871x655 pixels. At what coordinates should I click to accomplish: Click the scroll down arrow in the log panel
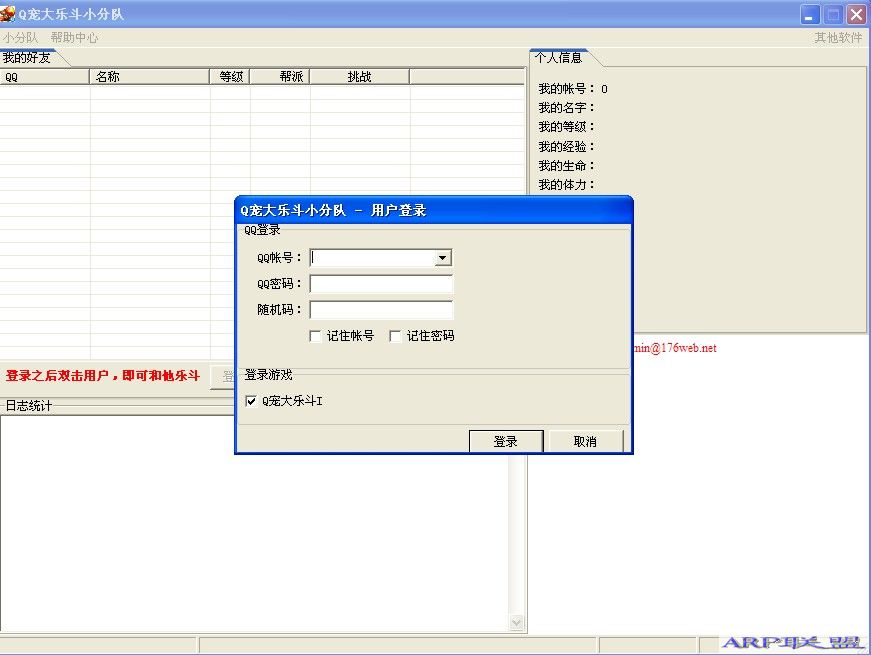pyautogui.click(x=517, y=623)
